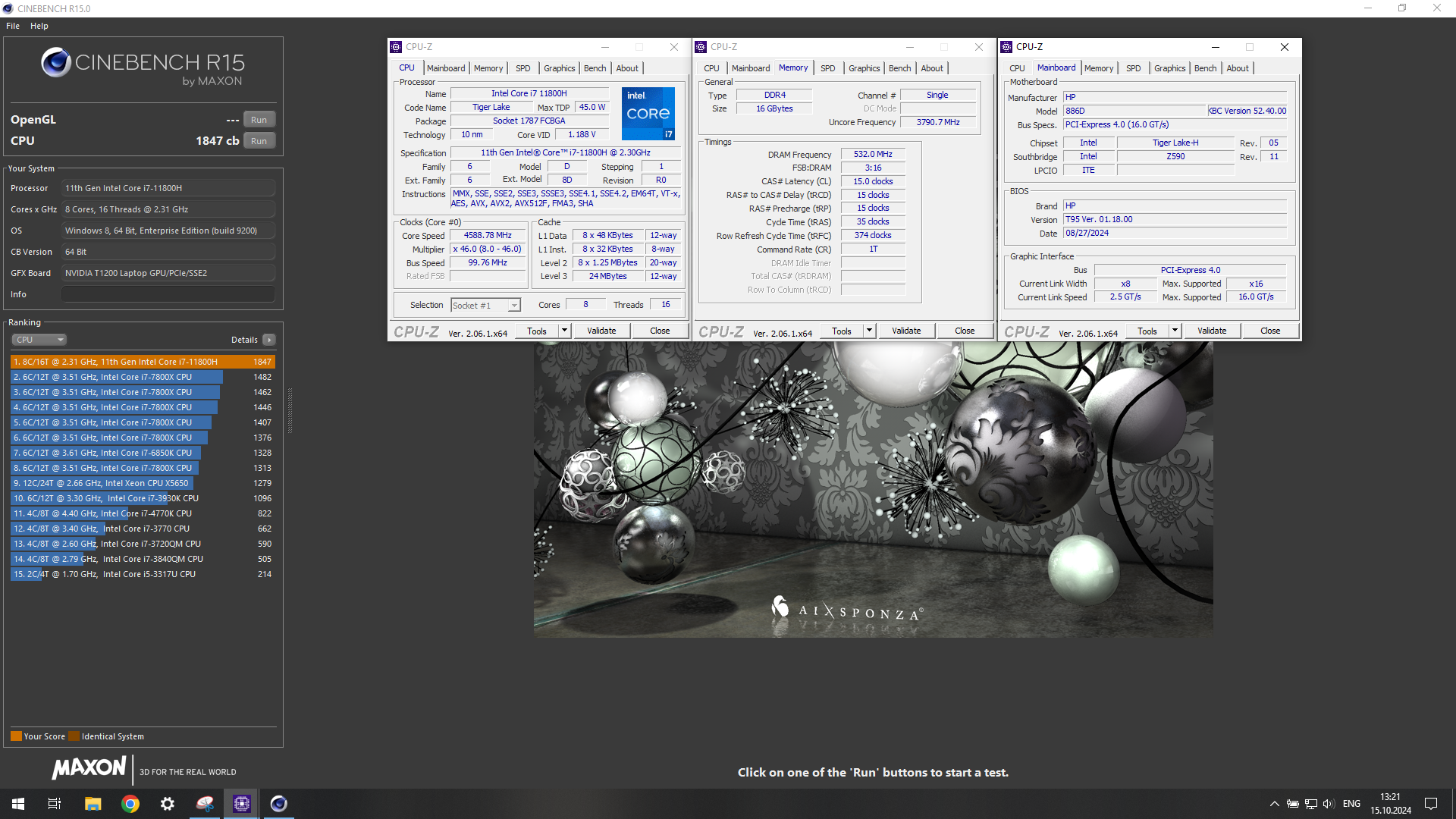Click Validate in the CPU window

tap(601, 331)
